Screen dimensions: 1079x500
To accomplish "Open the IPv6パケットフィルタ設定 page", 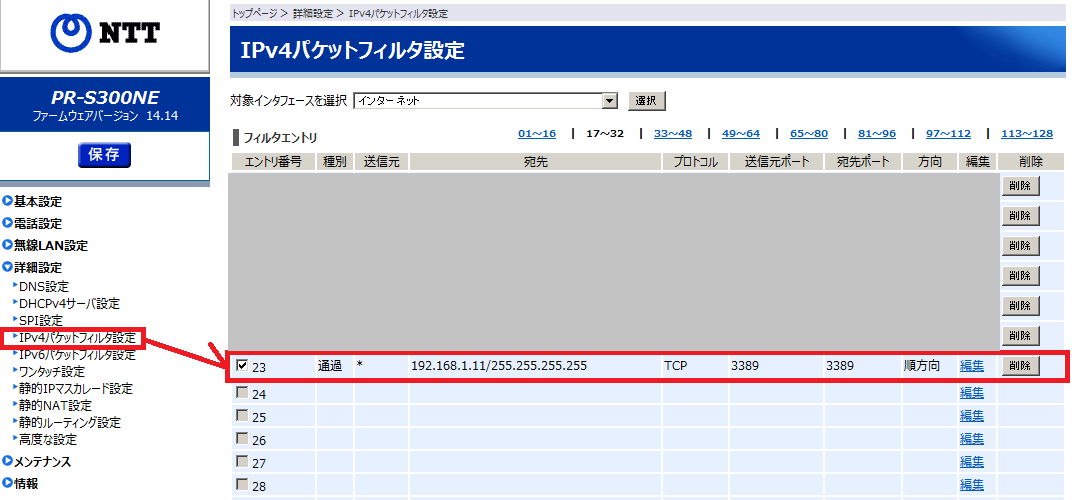I will click(76, 355).
